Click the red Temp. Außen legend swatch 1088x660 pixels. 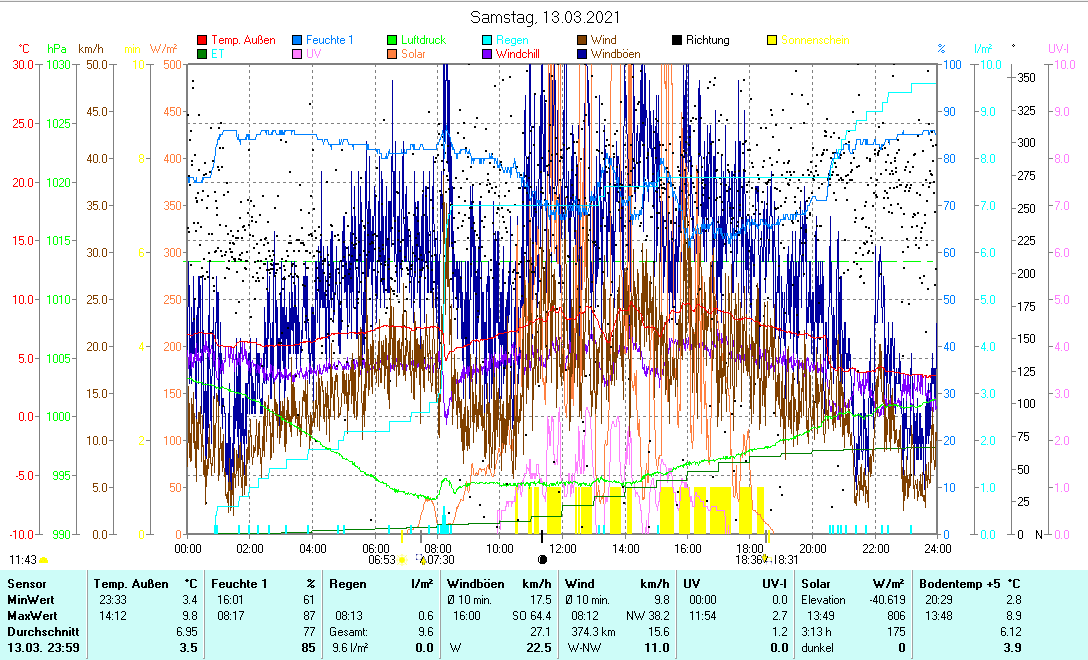pyautogui.click(x=202, y=40)
